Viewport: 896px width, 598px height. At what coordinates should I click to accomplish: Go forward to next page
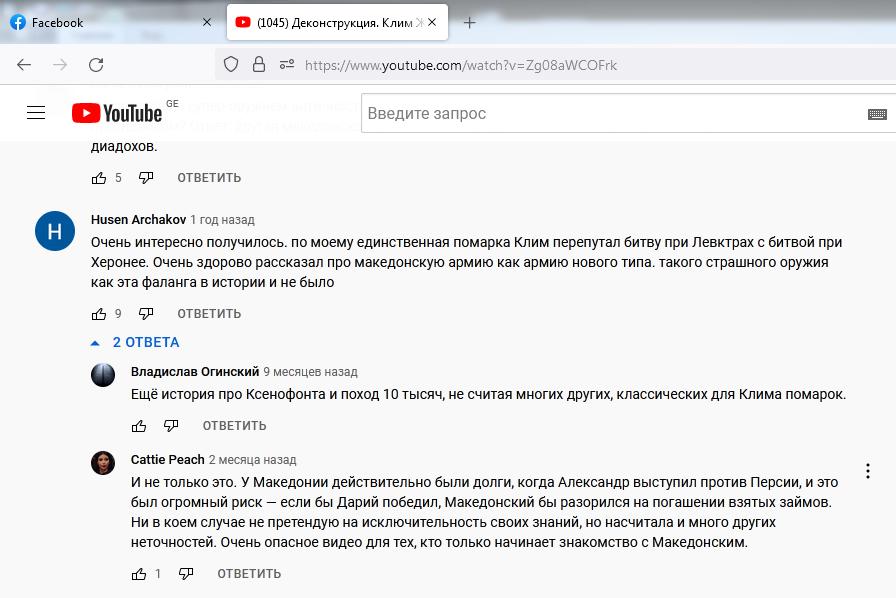60,65
